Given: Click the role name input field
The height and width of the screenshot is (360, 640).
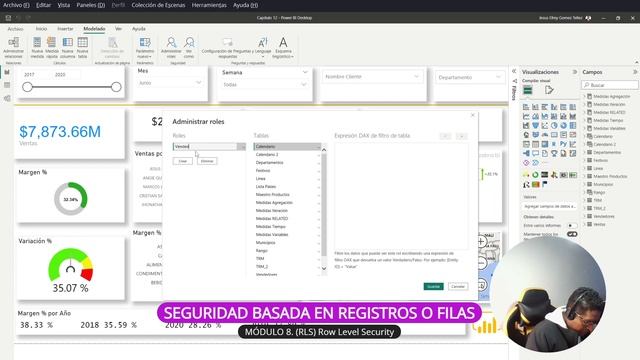Looking at the screenshot, I should pos(205,147).
